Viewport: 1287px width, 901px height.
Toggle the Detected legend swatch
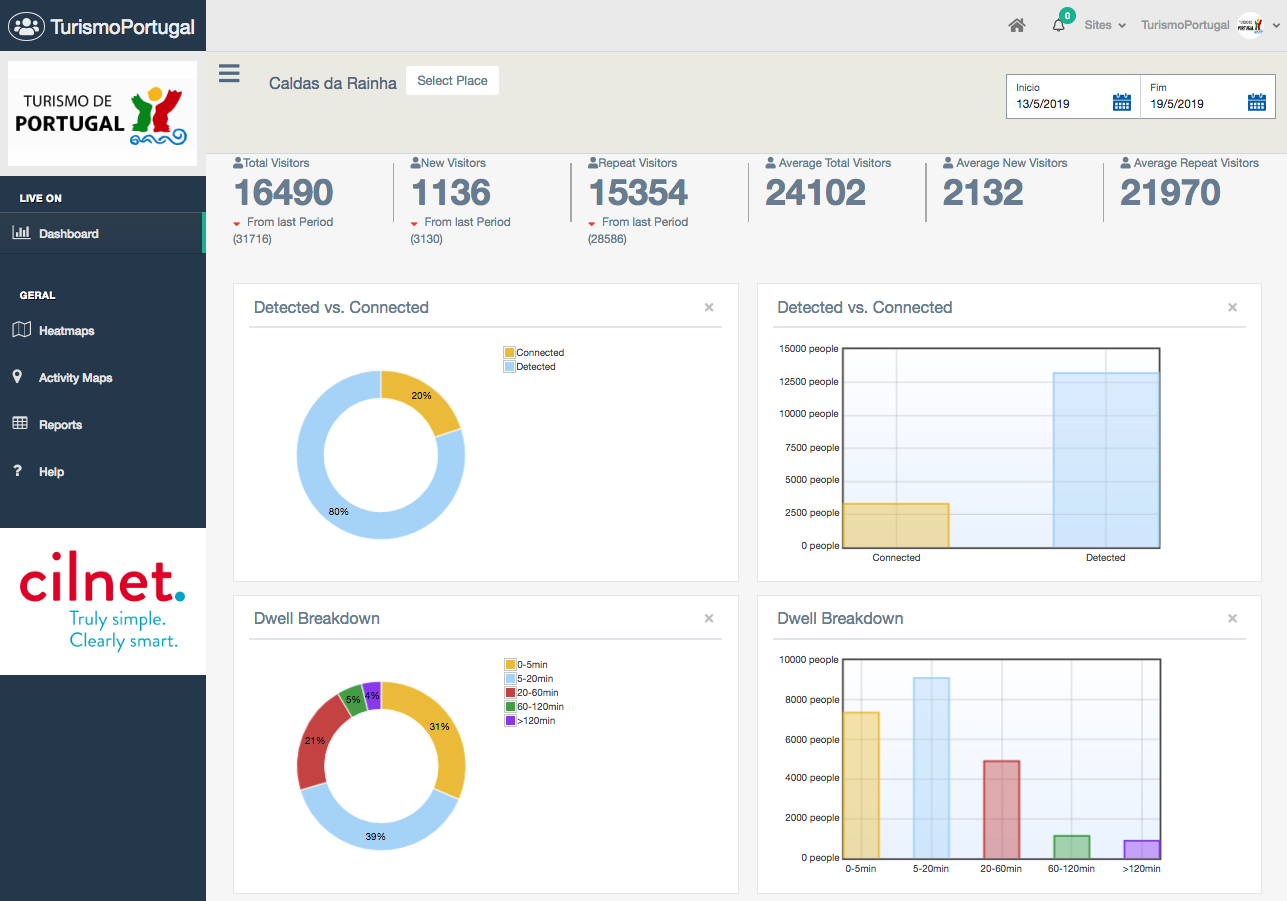click(509, 367)
